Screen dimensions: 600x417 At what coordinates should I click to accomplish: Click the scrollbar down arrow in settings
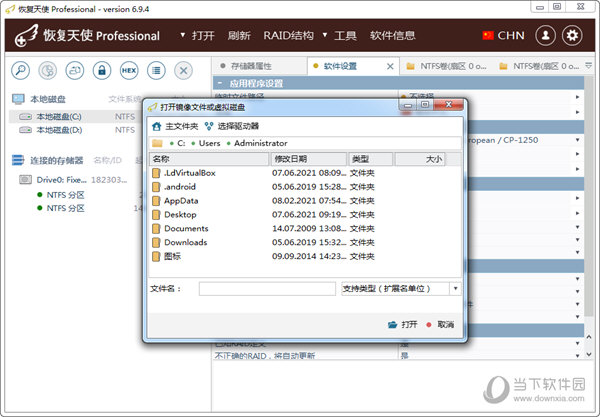click(x=589, y=355)
